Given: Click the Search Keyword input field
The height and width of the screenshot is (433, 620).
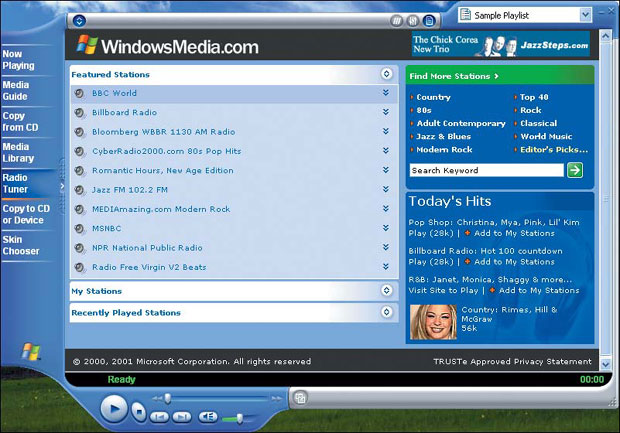Looking at the screenshot, I should (486, 170).
